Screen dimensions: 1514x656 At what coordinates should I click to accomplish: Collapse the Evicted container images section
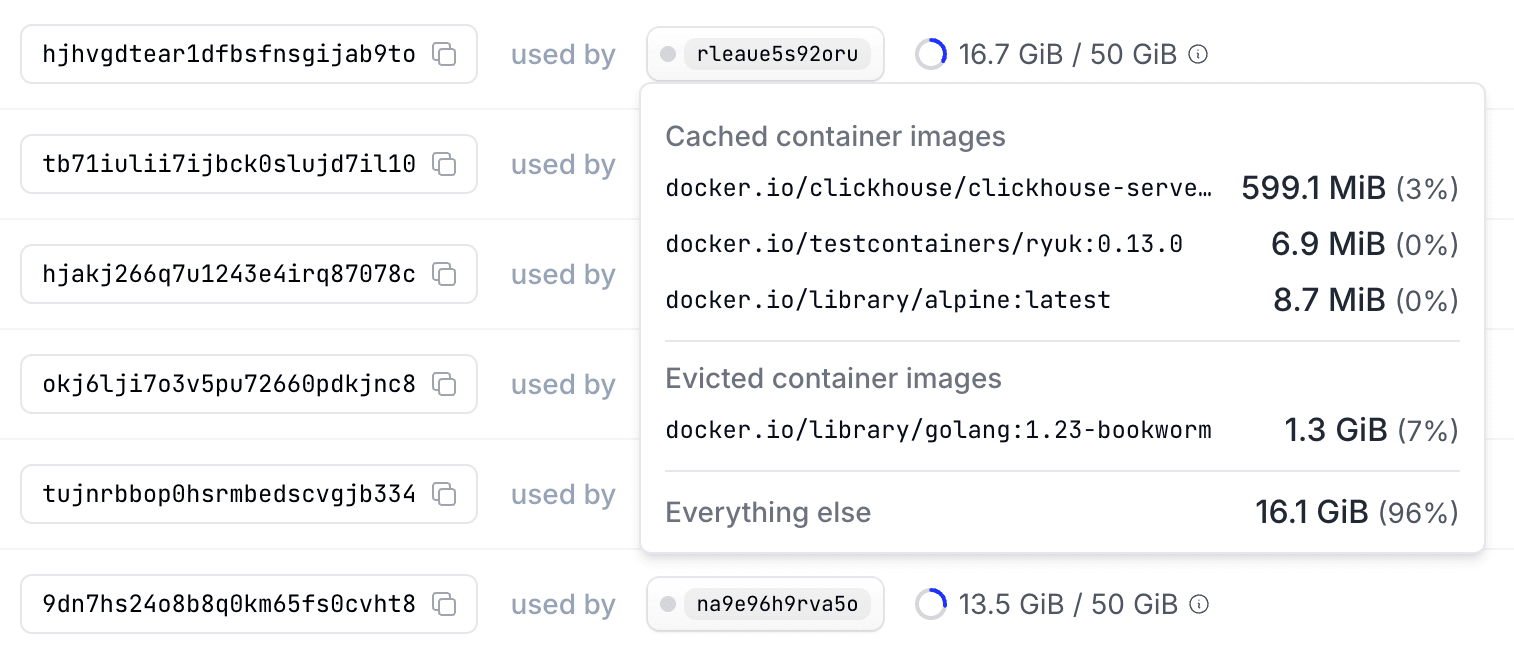click(832, 378)
